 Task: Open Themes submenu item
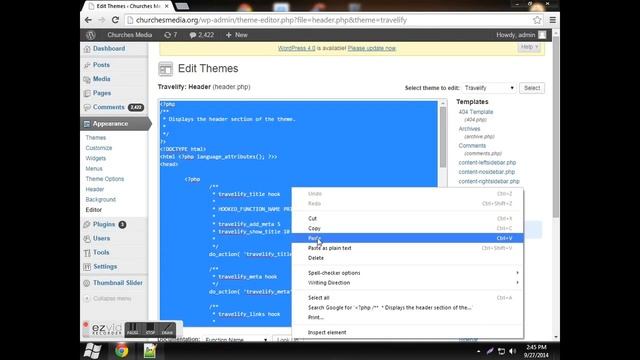pyautogui.click(x=96, y=138)
